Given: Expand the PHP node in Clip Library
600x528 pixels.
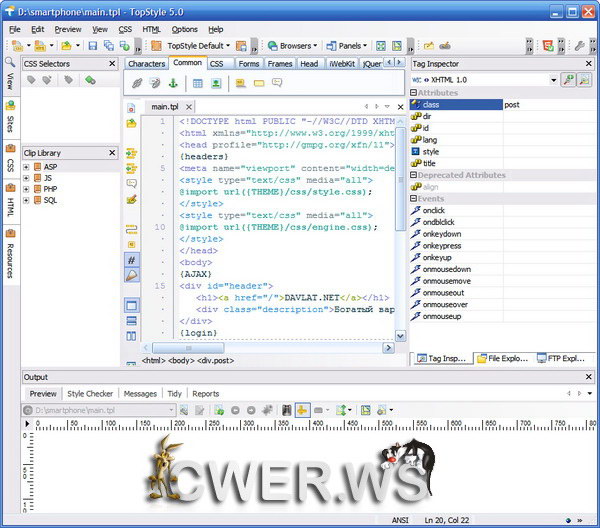Looking at the screenshot, I should (x=27, y=189).
